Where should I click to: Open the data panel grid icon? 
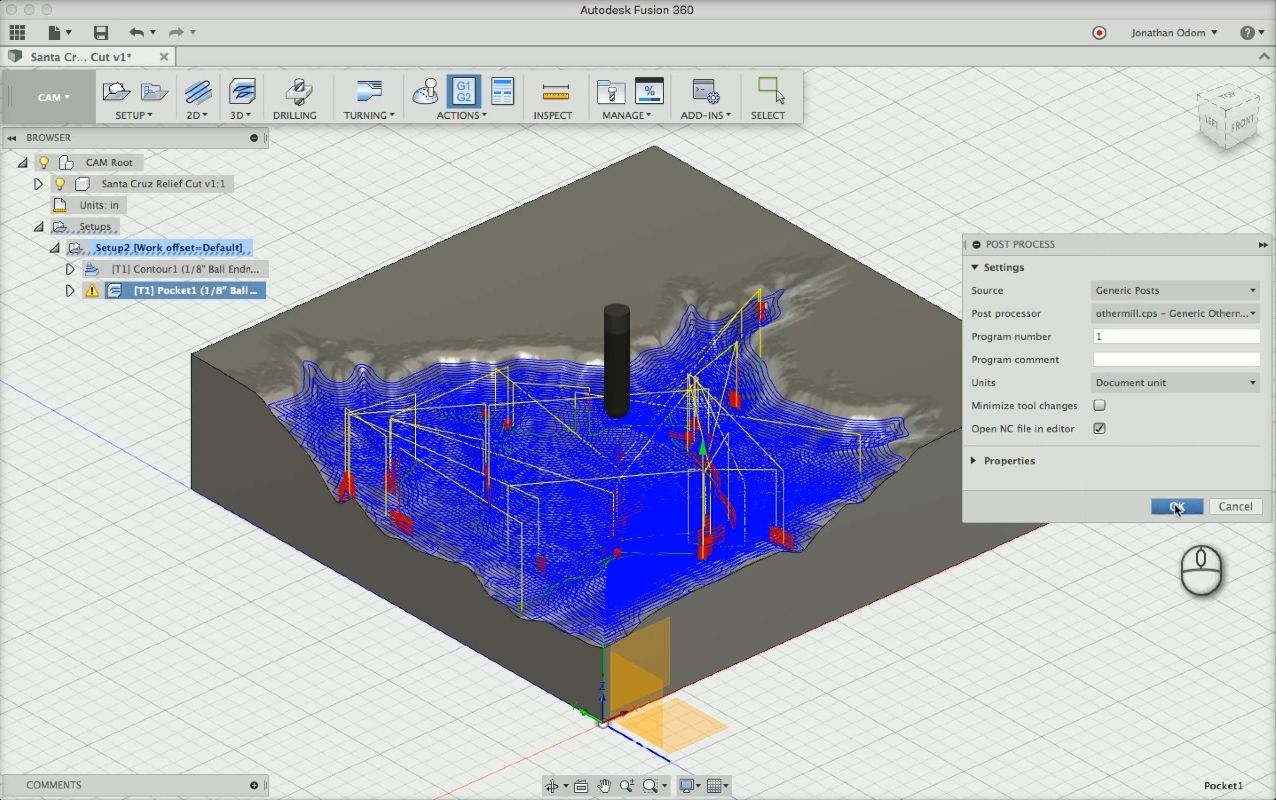pyautogui.click(x=17, y=33)
